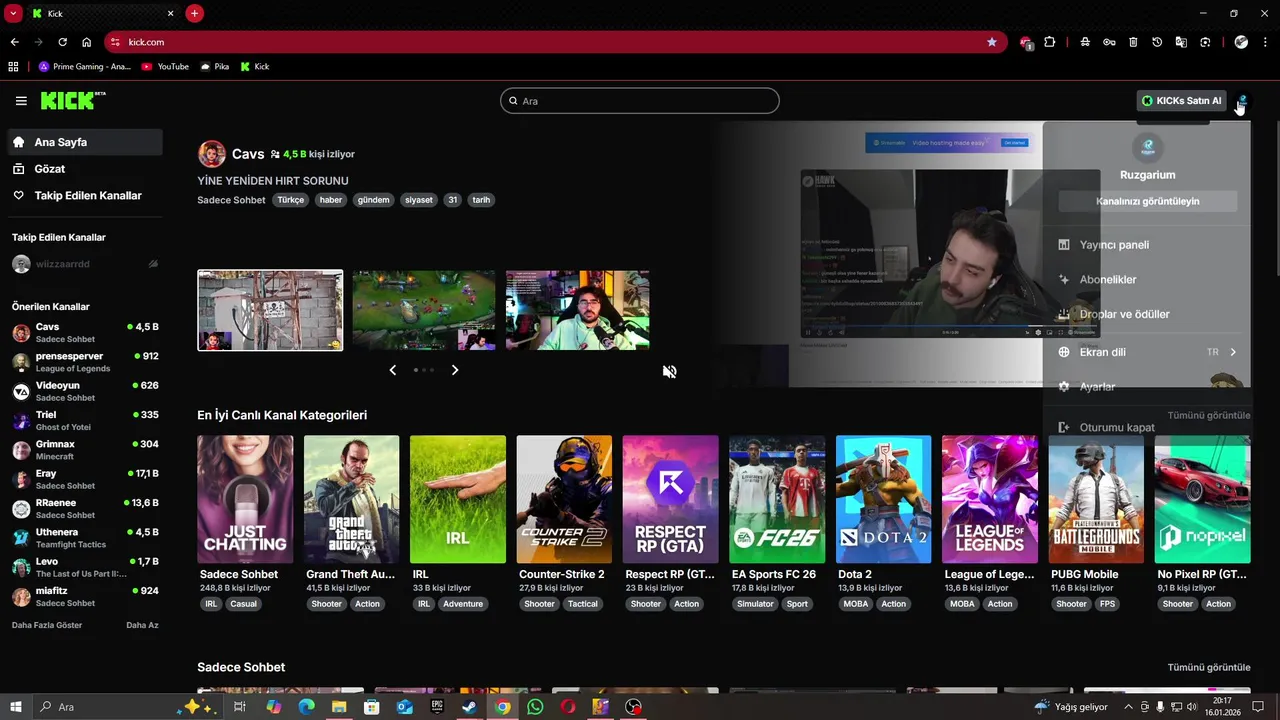Viewport: 1280px width, 720px height.
Task: Bookmark page with star icon
Action: pos(991,42)
